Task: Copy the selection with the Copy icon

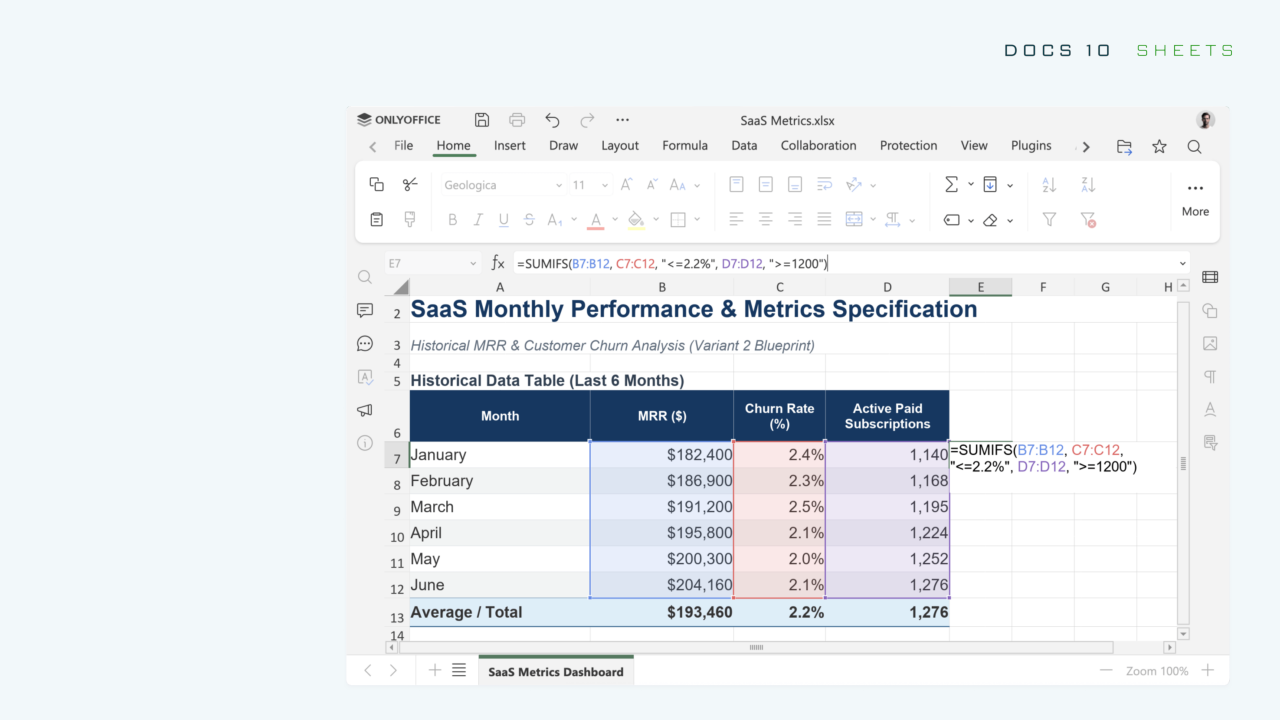Action: pos(377,185)
